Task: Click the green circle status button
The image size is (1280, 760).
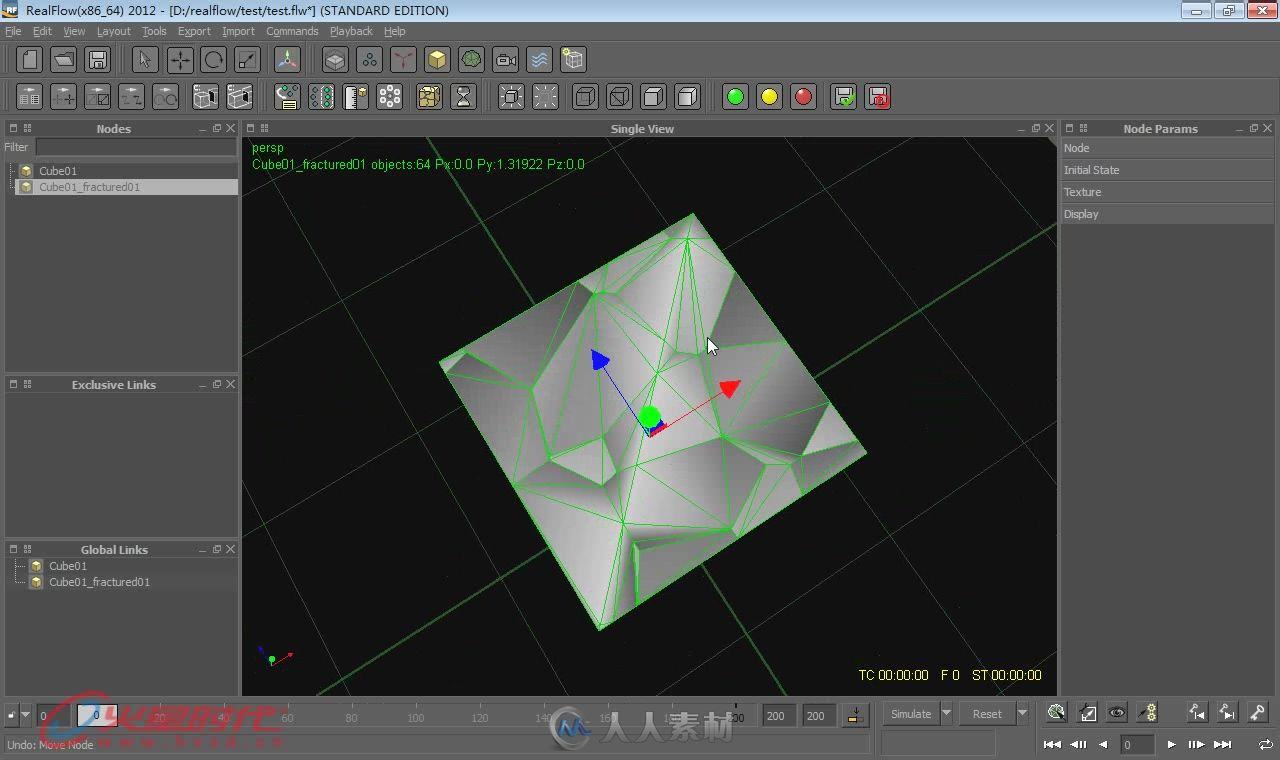Action: [x=736, y=97]
